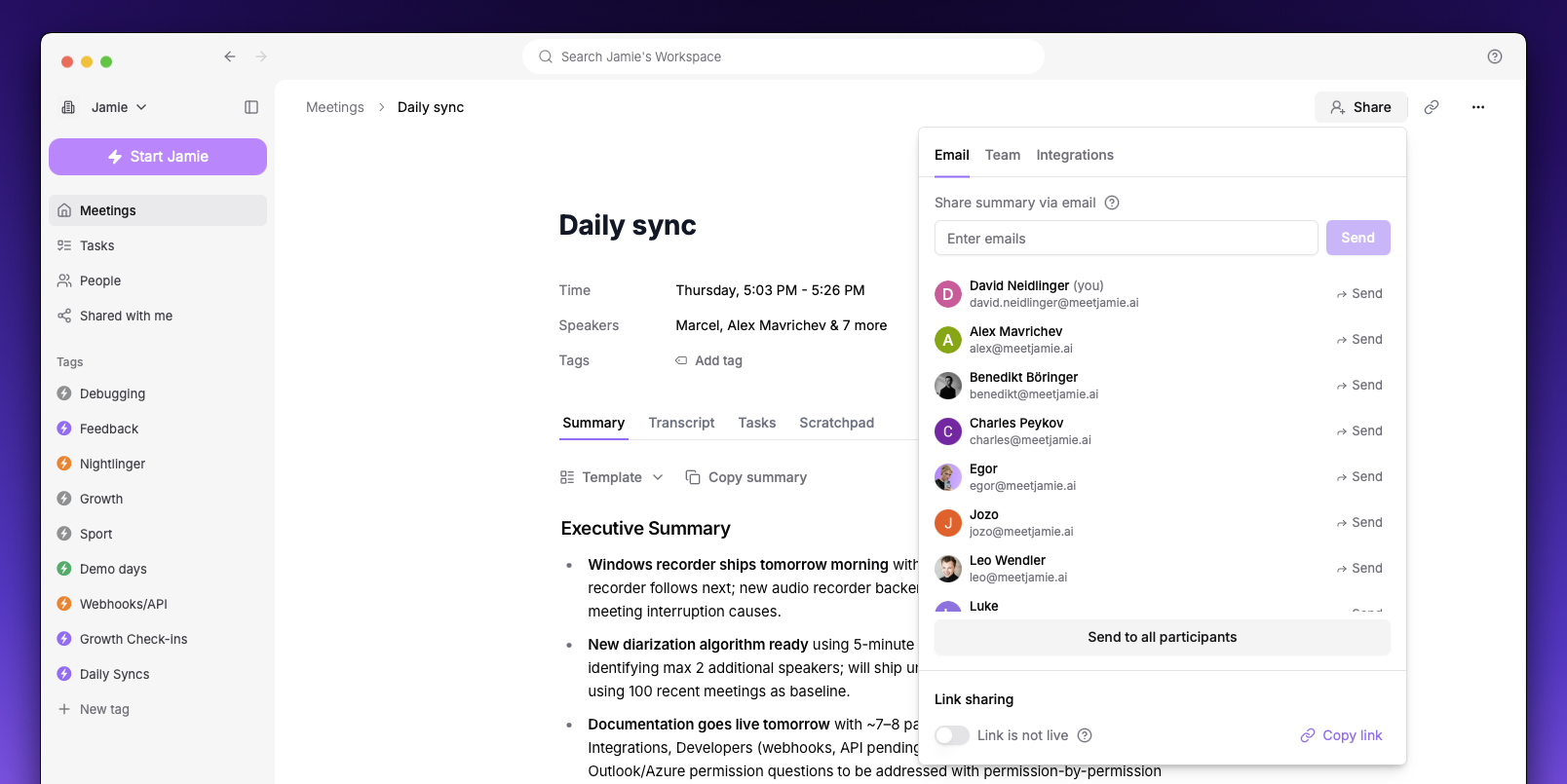Viewport: 1567px width, 784px height.
Task: Switch to the Team tab
Action: 1003,155
